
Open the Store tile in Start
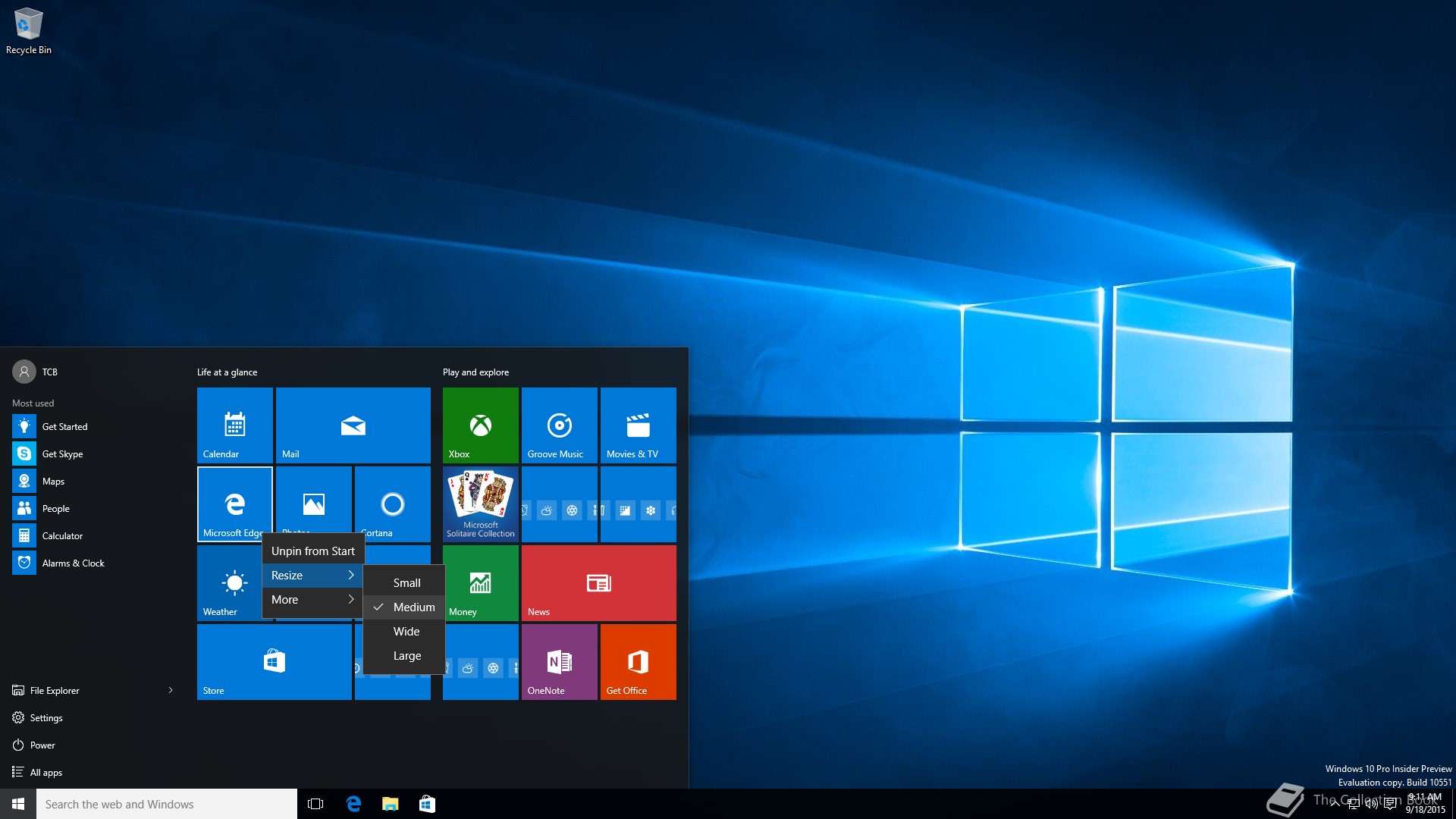coord(275,662)
